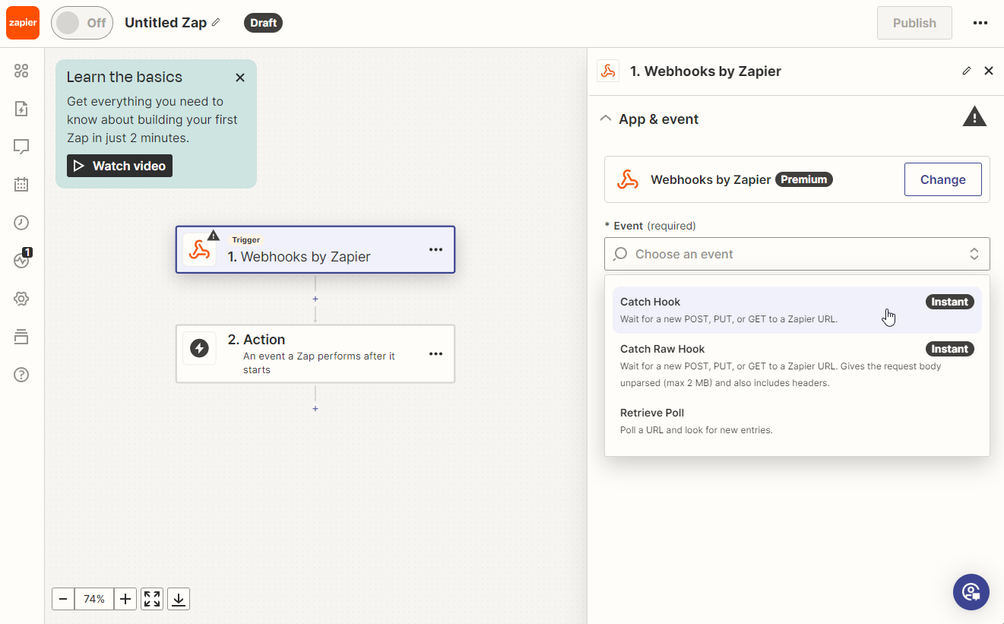Viewport: 1004px width, 624px height.
Task: Click the Untitled Zap title
Action: [165, 23]
